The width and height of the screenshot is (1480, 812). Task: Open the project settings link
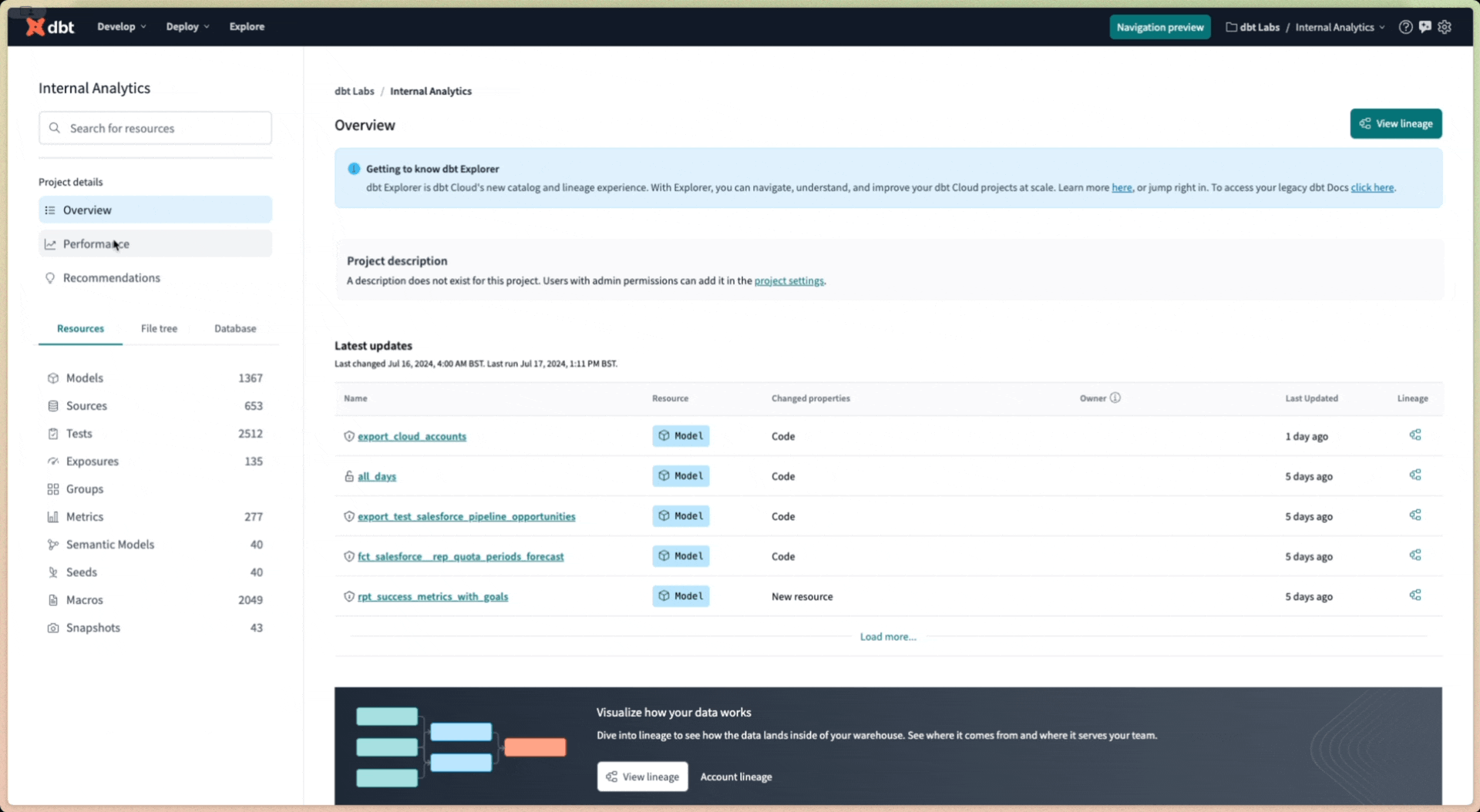[x=789, y=280]
